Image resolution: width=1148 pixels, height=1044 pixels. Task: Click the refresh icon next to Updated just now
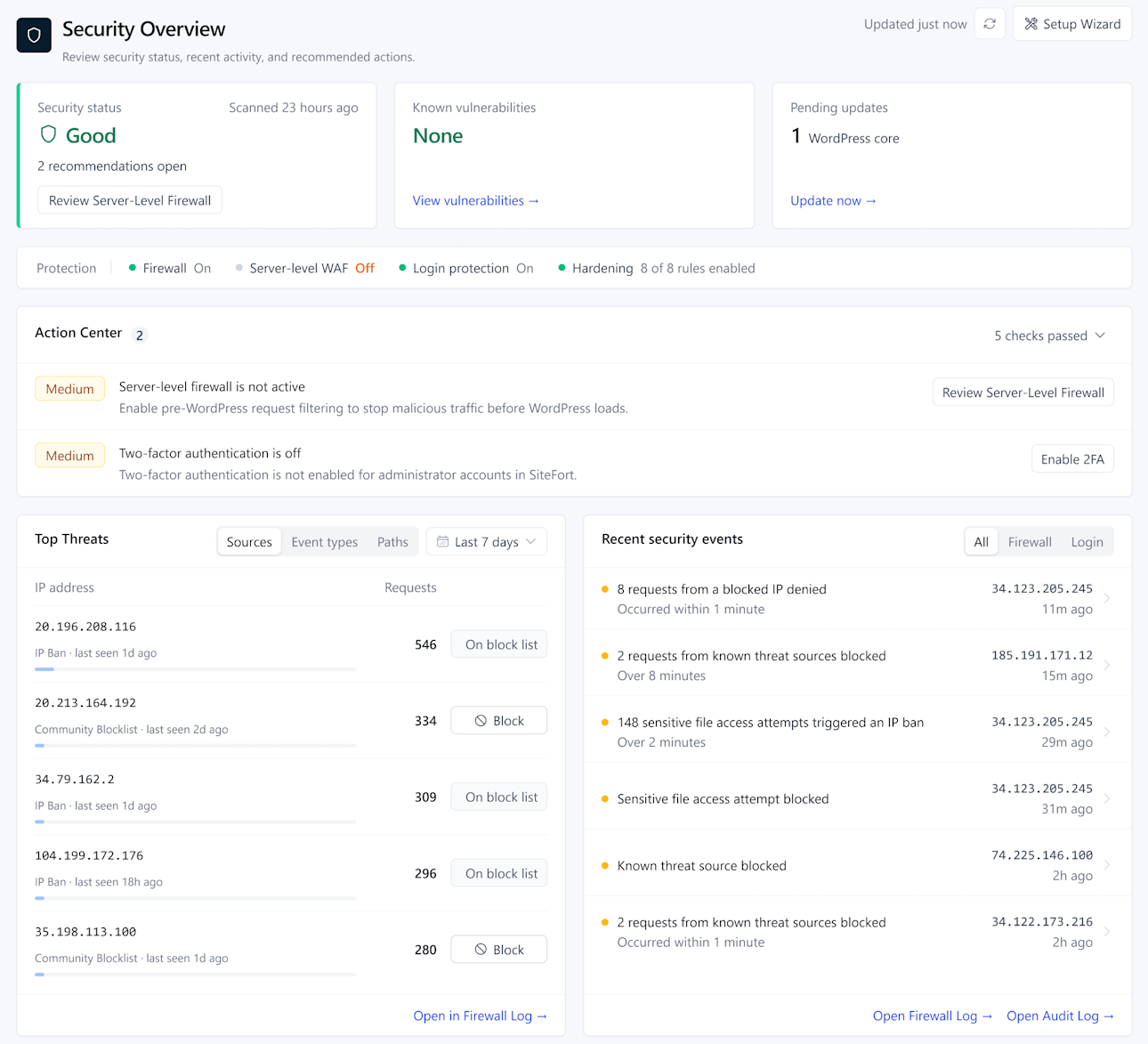pyautogui.click(x=990, y=24)
